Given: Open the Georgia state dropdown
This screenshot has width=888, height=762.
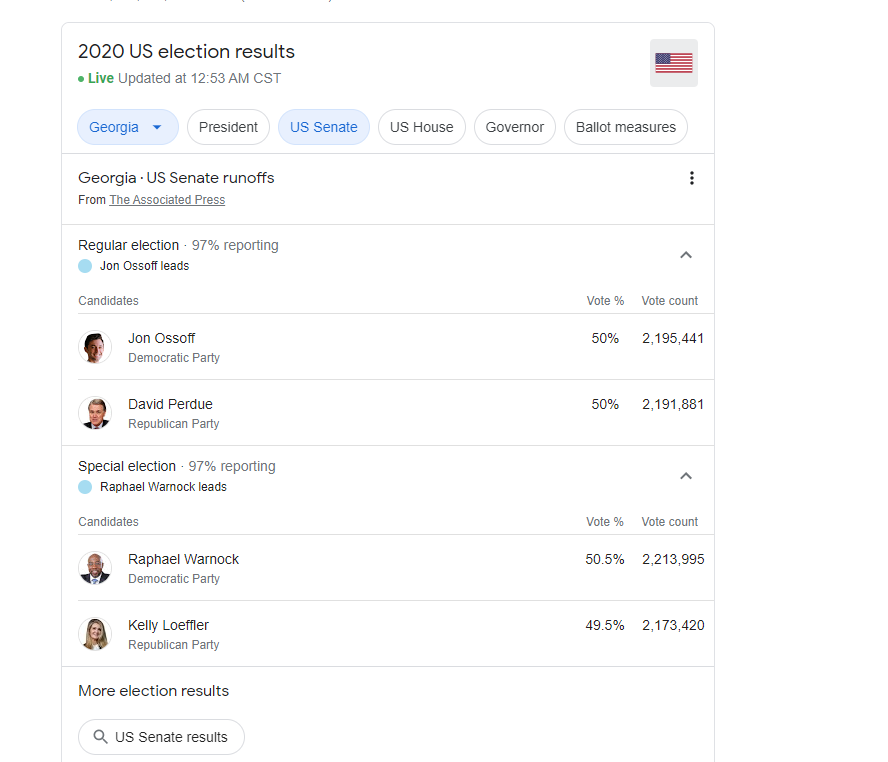Looking at the screenshot, I should 127,127.
